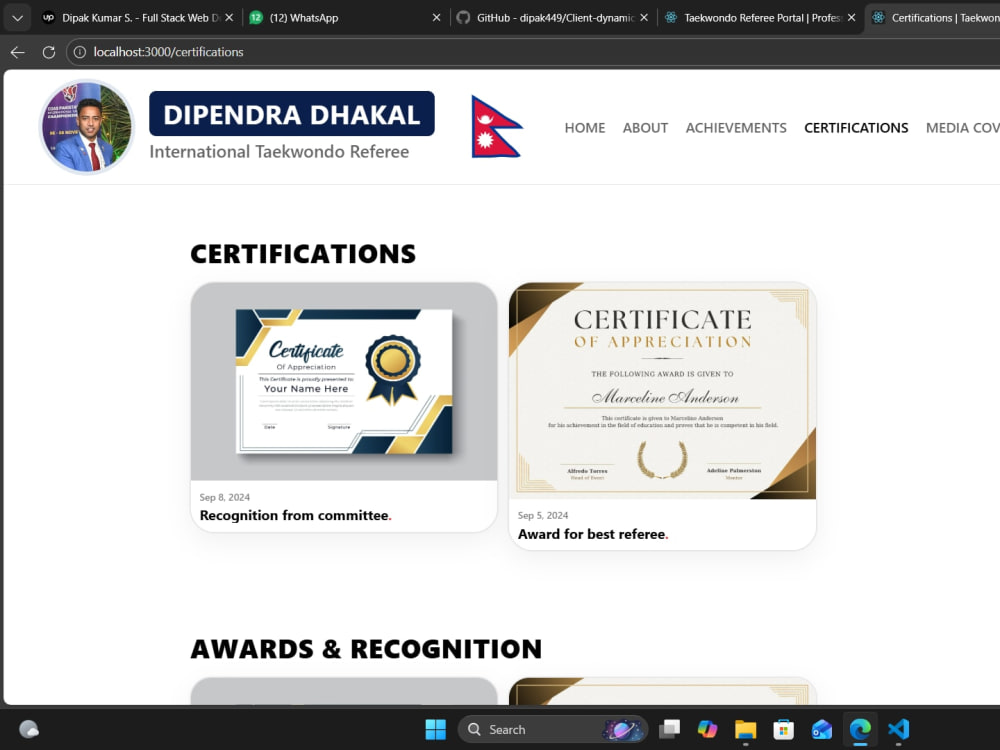
Task: Open the Recognition from committee certificate image
Action: pos(344,381)
